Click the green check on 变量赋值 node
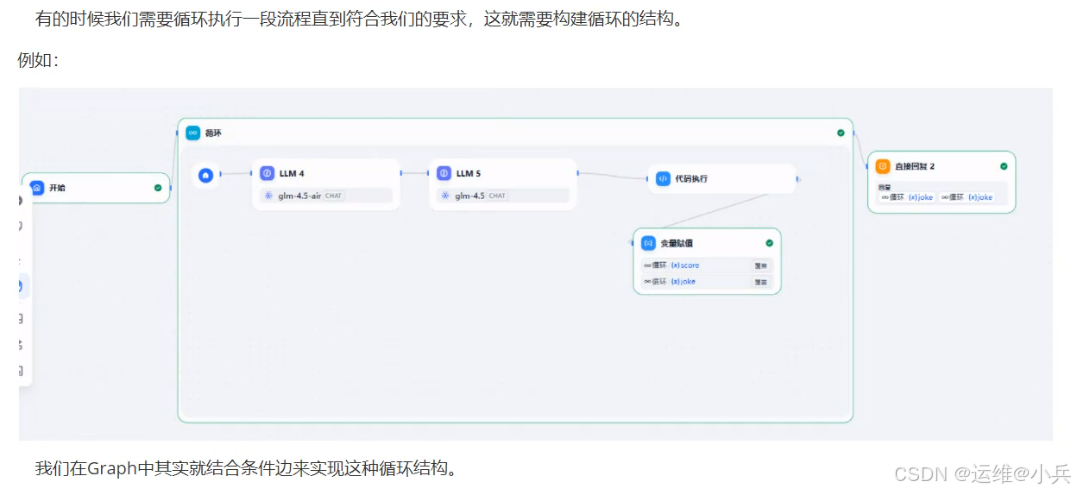This screenshot has height=491, width=1075. [769, 243]
